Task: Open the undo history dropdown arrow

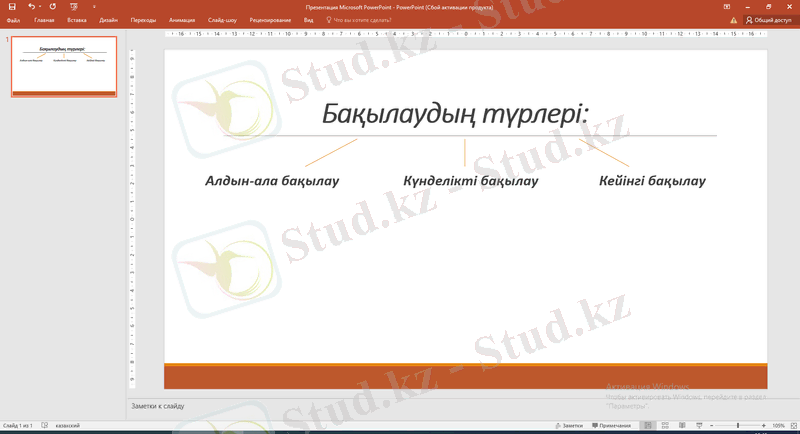Action: [x=40, y=7]
